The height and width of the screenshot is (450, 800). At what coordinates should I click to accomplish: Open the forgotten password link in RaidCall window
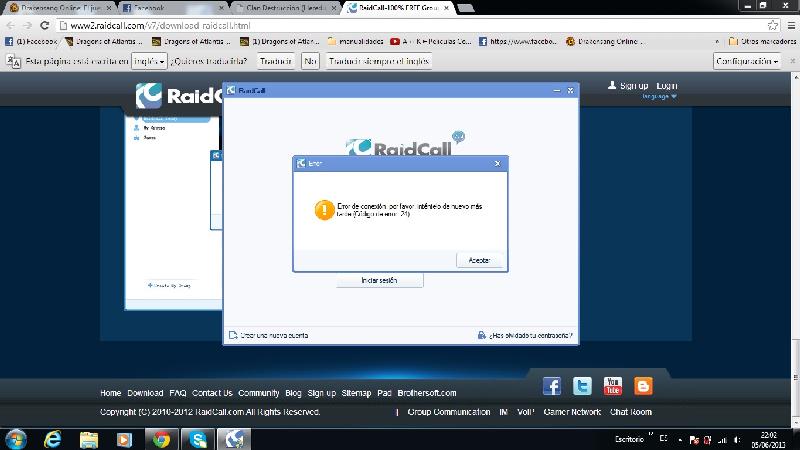coord(525,335)
